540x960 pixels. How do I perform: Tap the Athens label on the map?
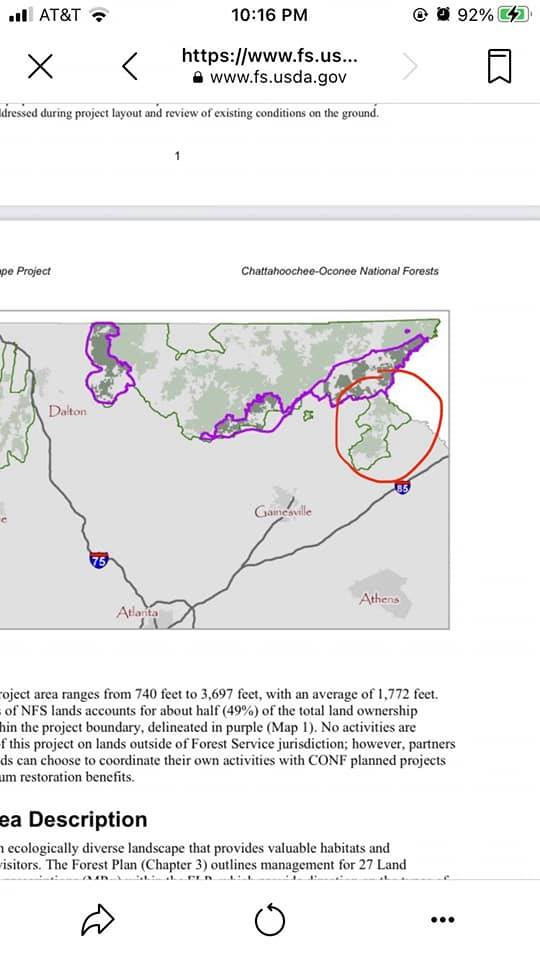(379, 598)
